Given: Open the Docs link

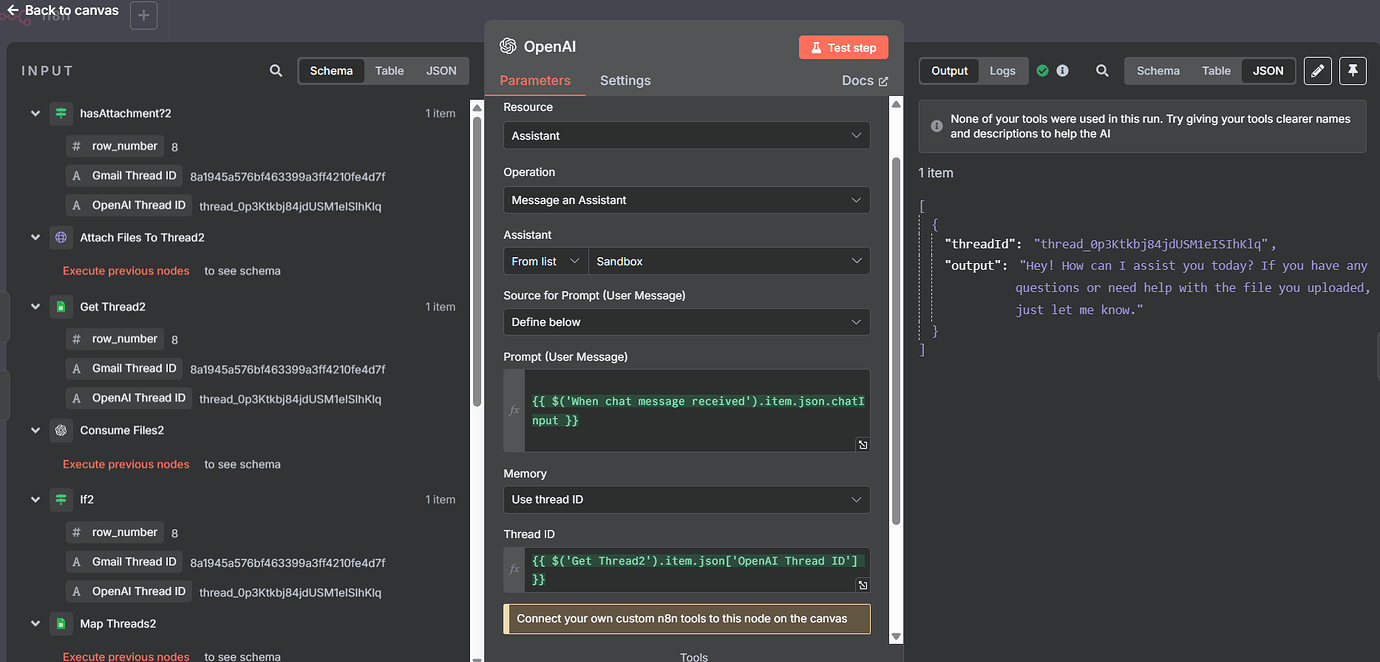Looking at the screenshot, I should click(x=864, y=80).
